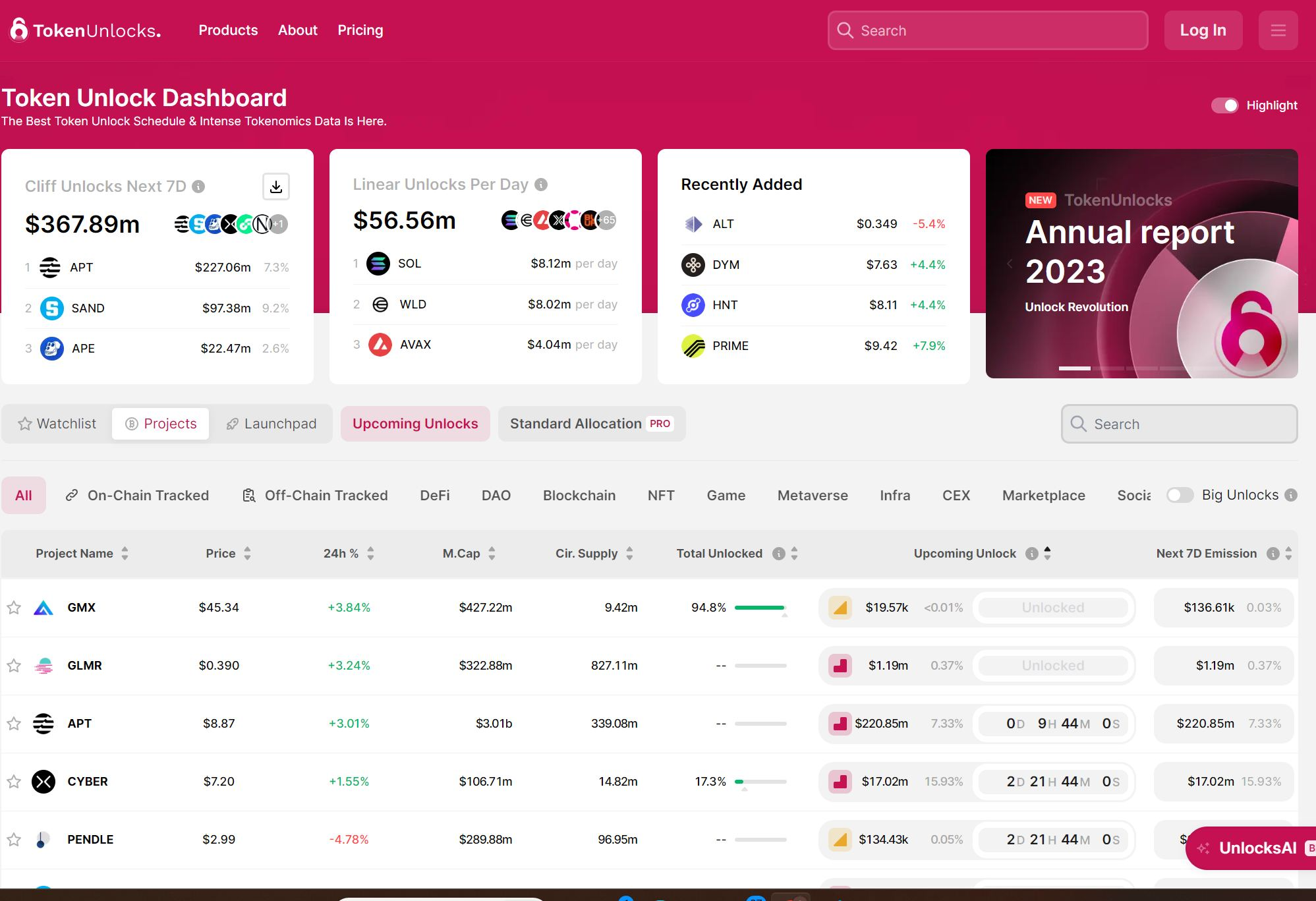Open the hamburger menu
This screenshot has width=1316, height=901.
pos(1278,30)
